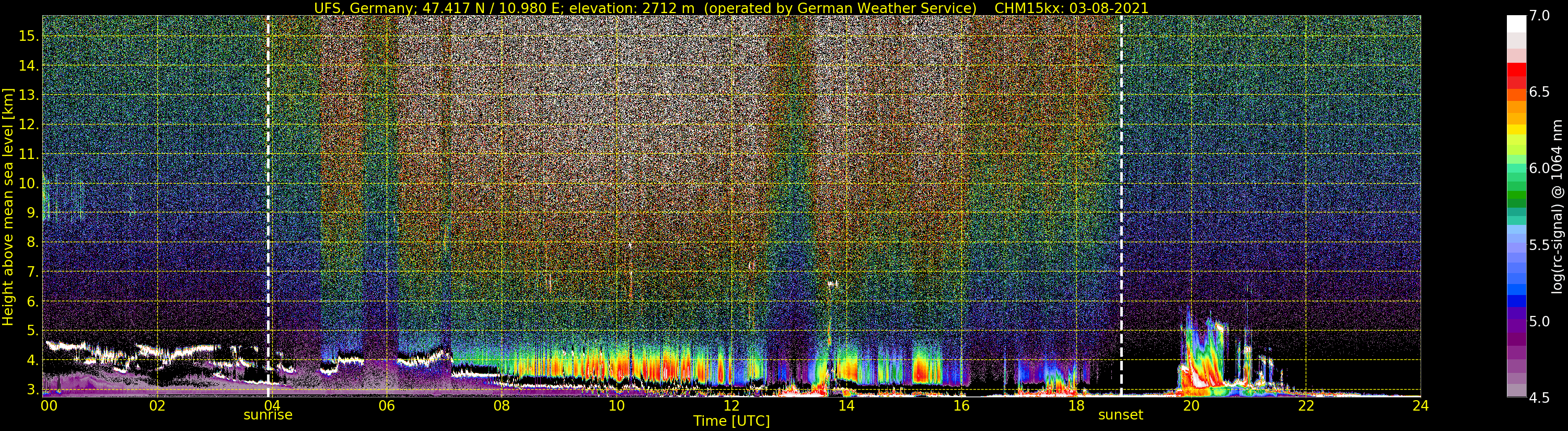Screen dimensions: 1568x431
Task: Click the '15.' height axis tick label
Action: click(x=28, y=36)
